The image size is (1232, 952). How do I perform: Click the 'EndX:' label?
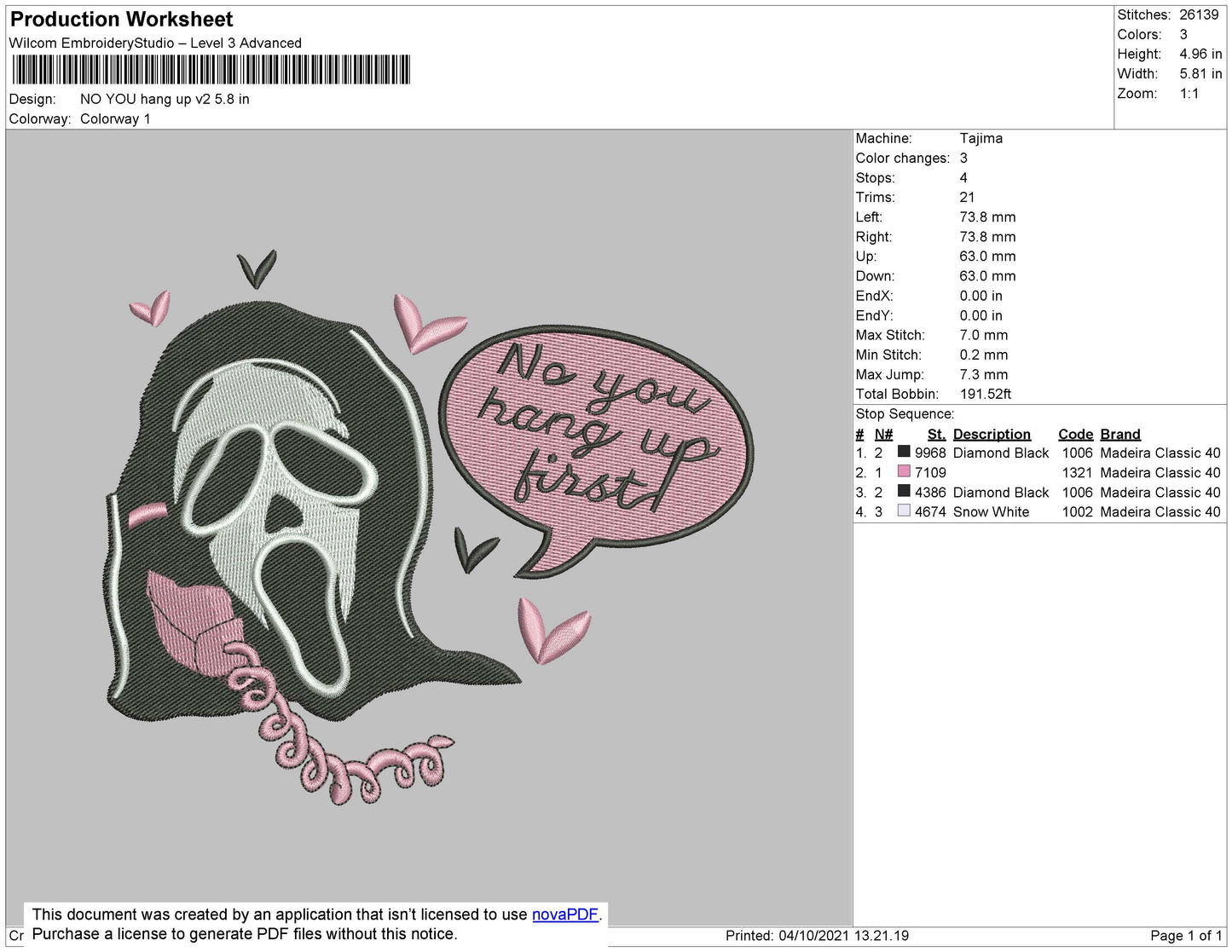[x=875, y=295]
